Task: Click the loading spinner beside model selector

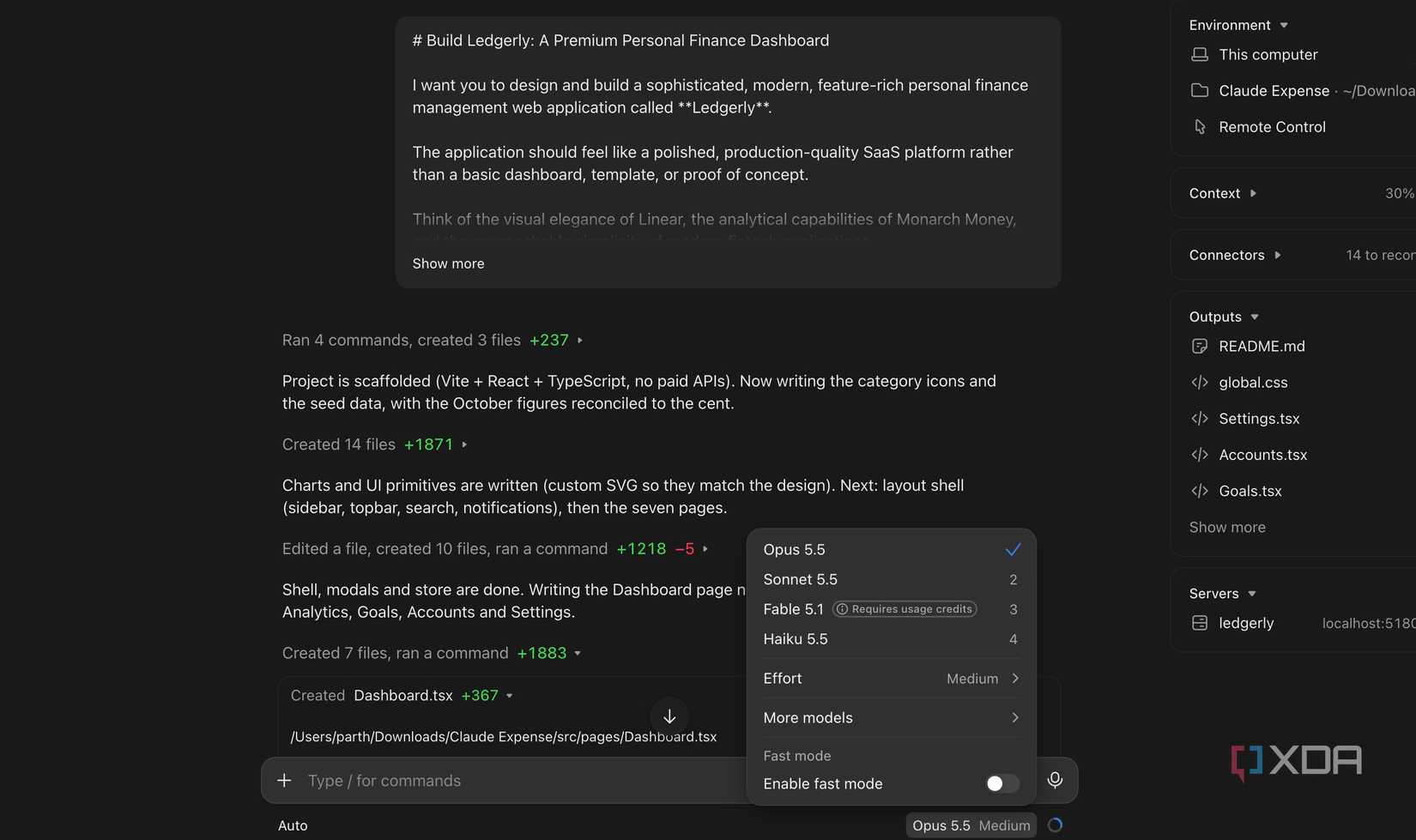Action: (1056, 825)
